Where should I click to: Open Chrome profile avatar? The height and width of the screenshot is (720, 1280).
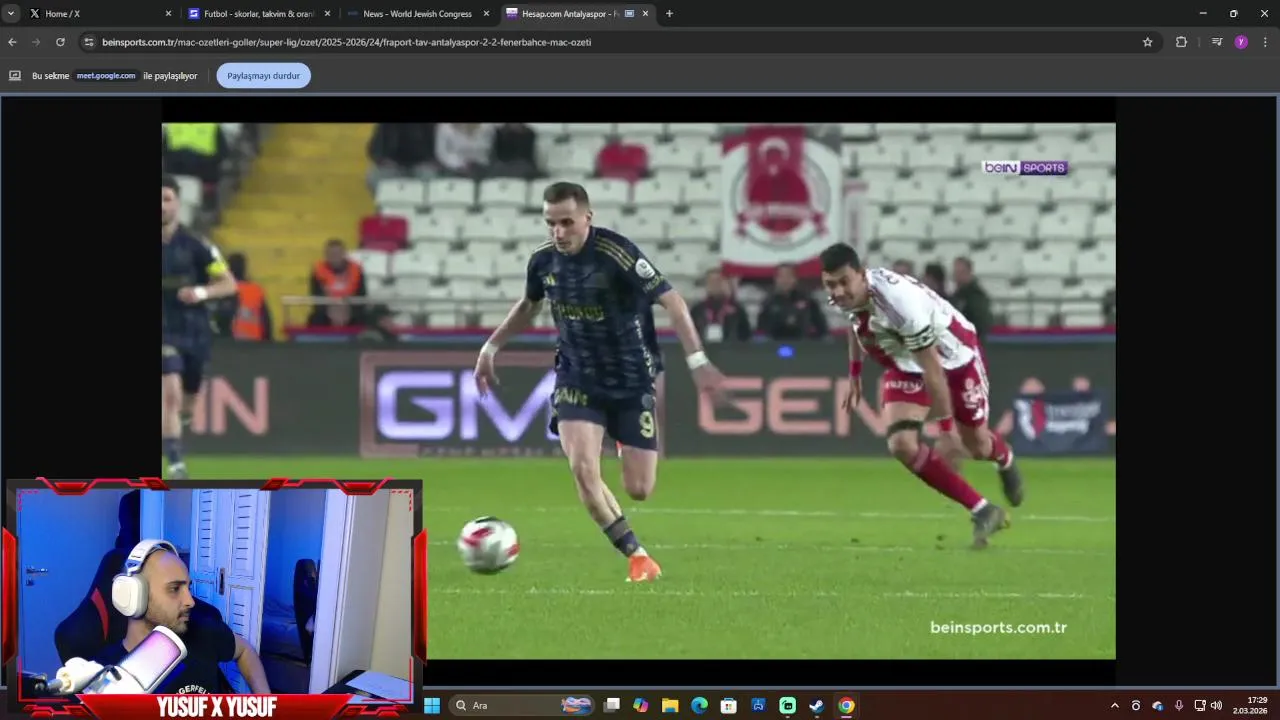point(1241,42)
